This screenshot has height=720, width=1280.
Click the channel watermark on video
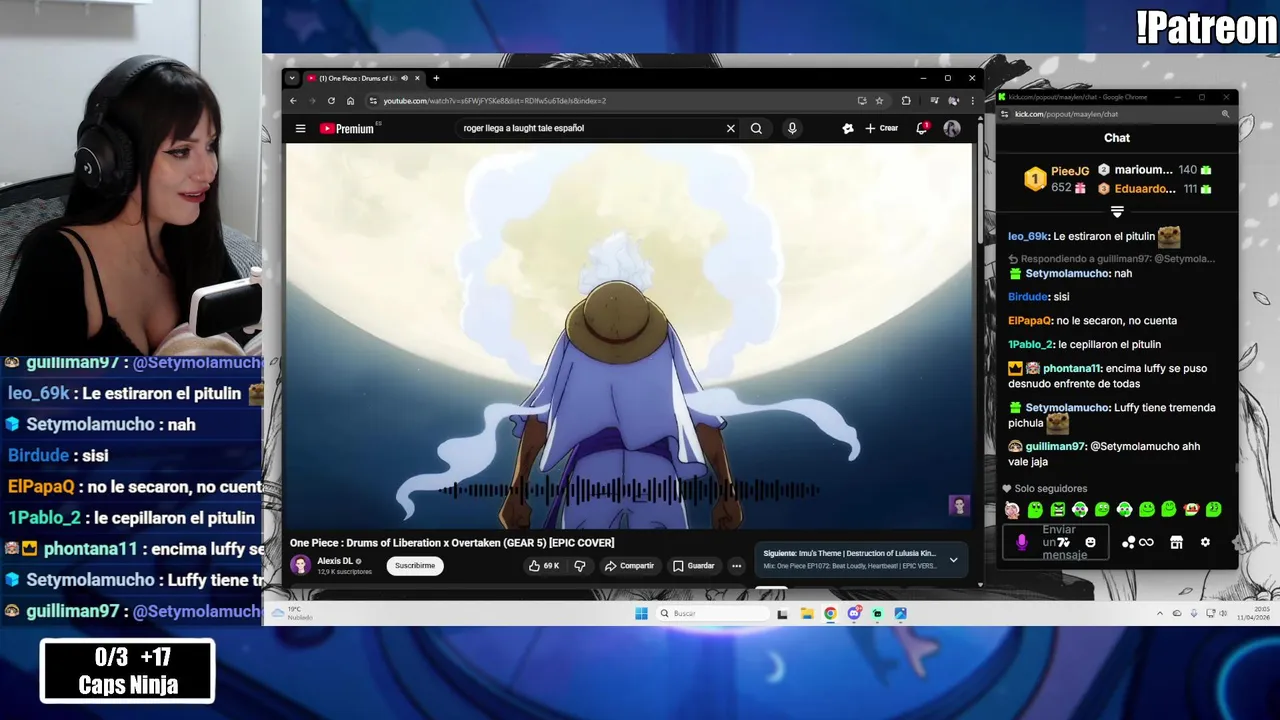click(x=959, y=505)
